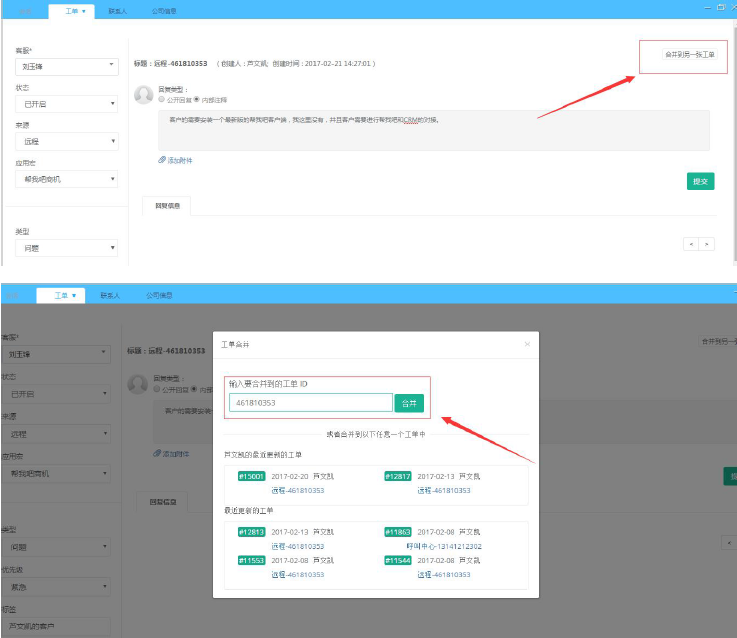The image size is (737, 638).
Task: Click the user avatar beside 回复类型 in top screenshot
Action: coord(144,95)
